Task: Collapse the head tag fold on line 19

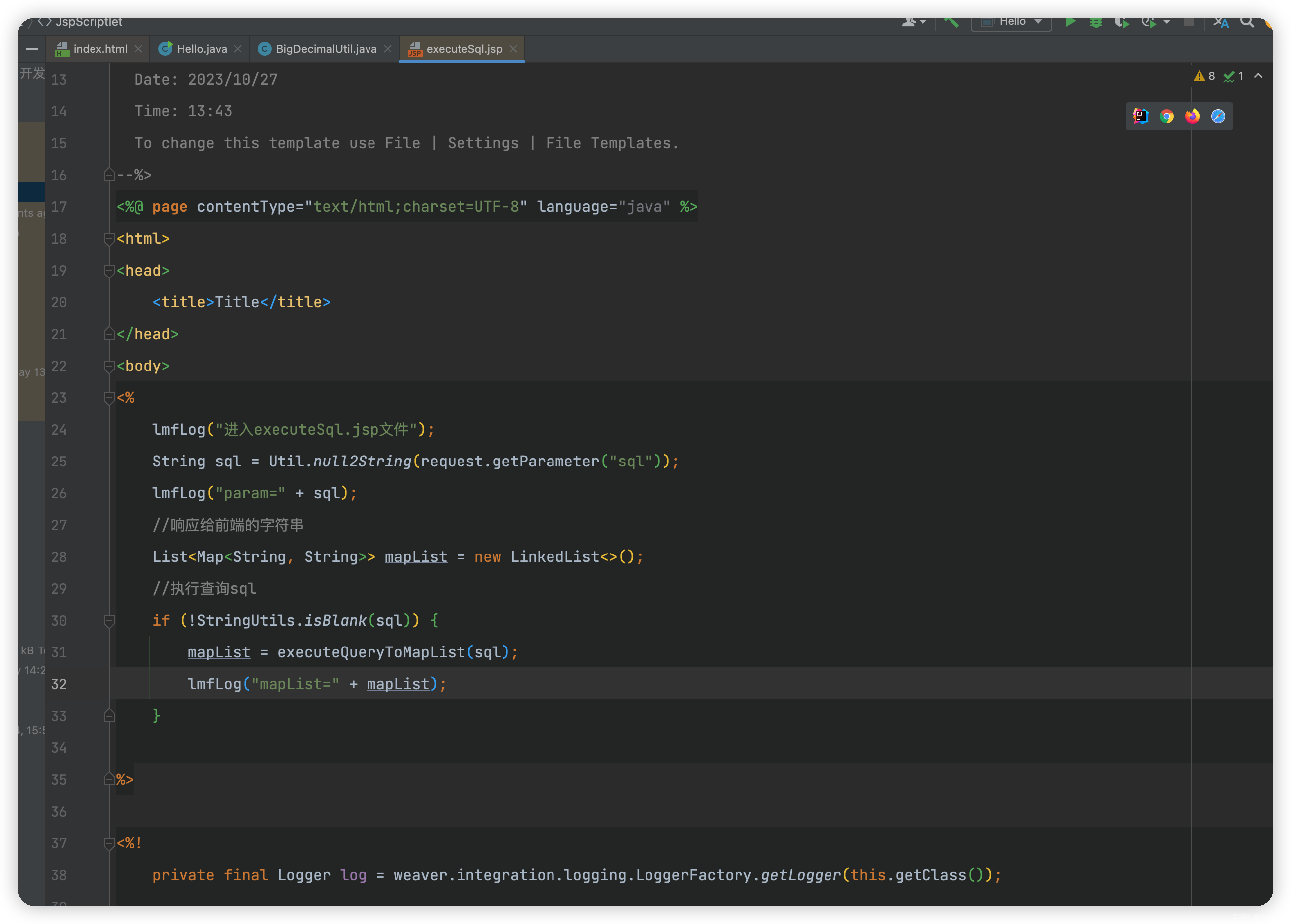Action: tap(109, 271)
